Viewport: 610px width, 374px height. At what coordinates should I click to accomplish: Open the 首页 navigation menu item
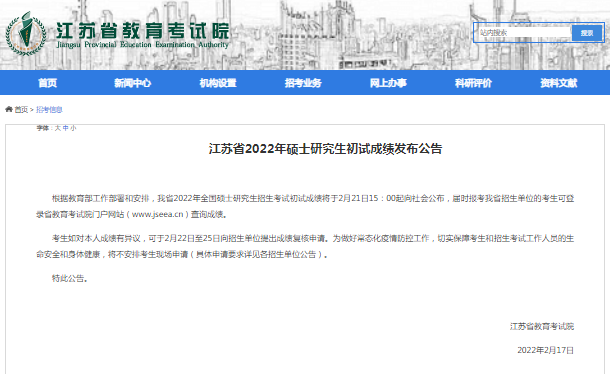tap(47, 83)
